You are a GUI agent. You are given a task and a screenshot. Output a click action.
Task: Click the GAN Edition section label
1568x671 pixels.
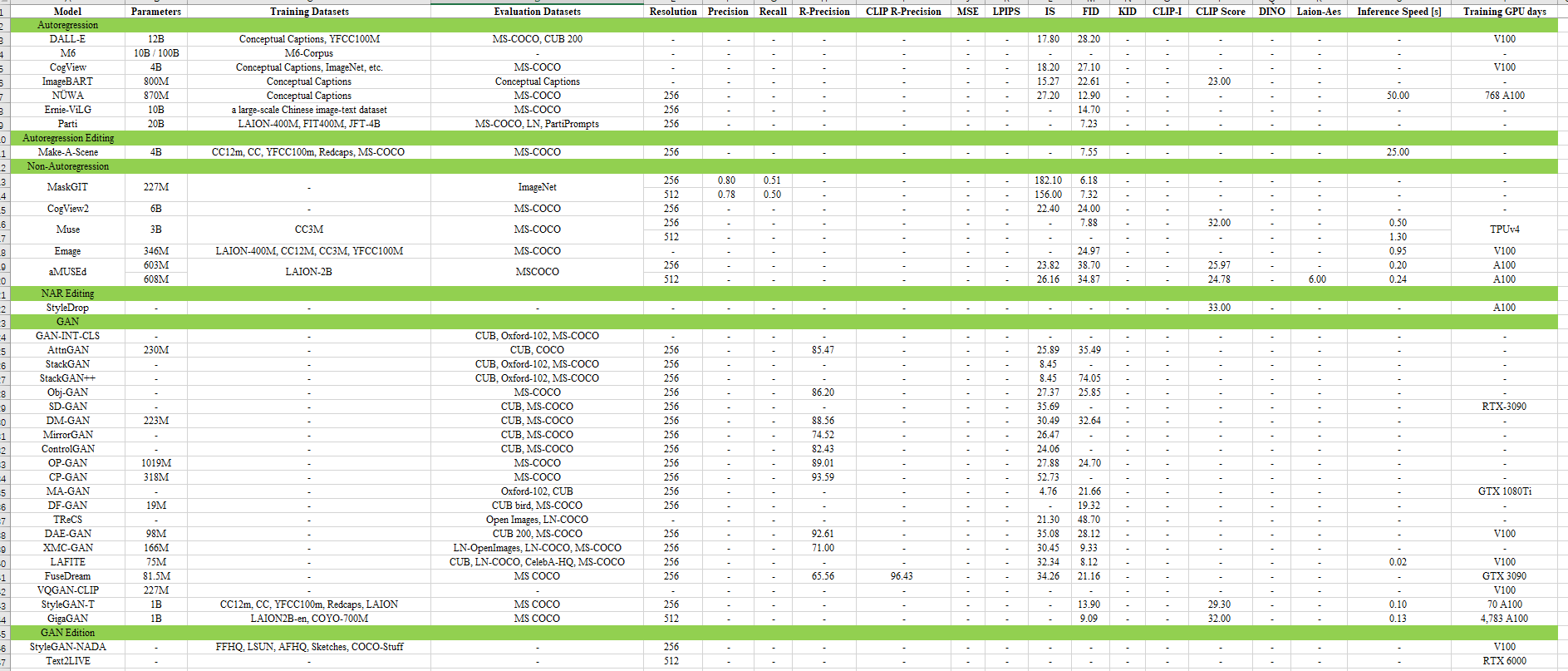click(68, 633)
